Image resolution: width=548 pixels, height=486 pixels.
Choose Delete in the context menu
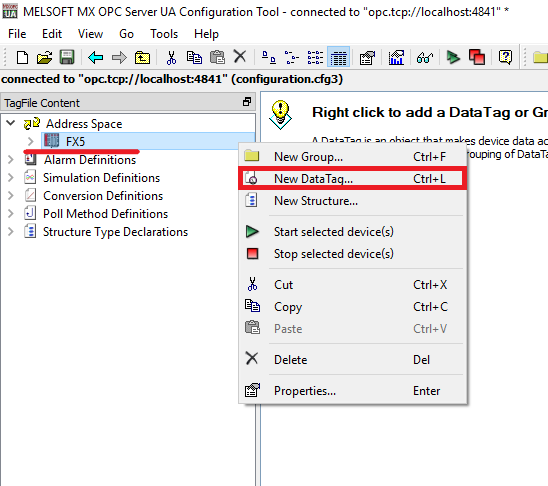click(x=353, y=360)
